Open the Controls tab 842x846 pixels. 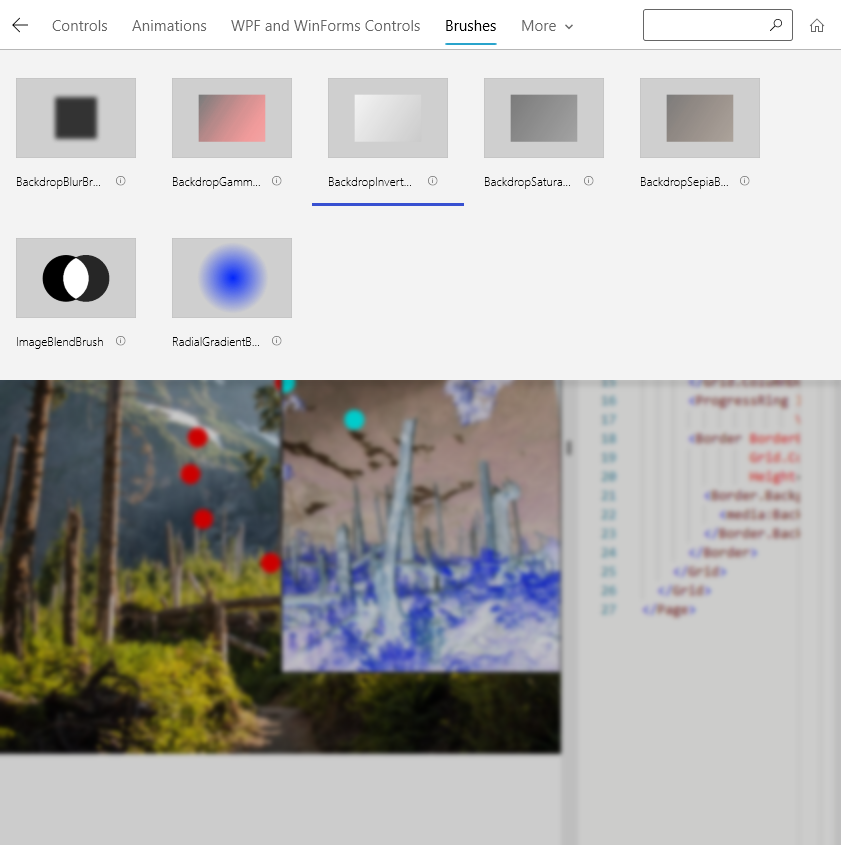[80, 26]
